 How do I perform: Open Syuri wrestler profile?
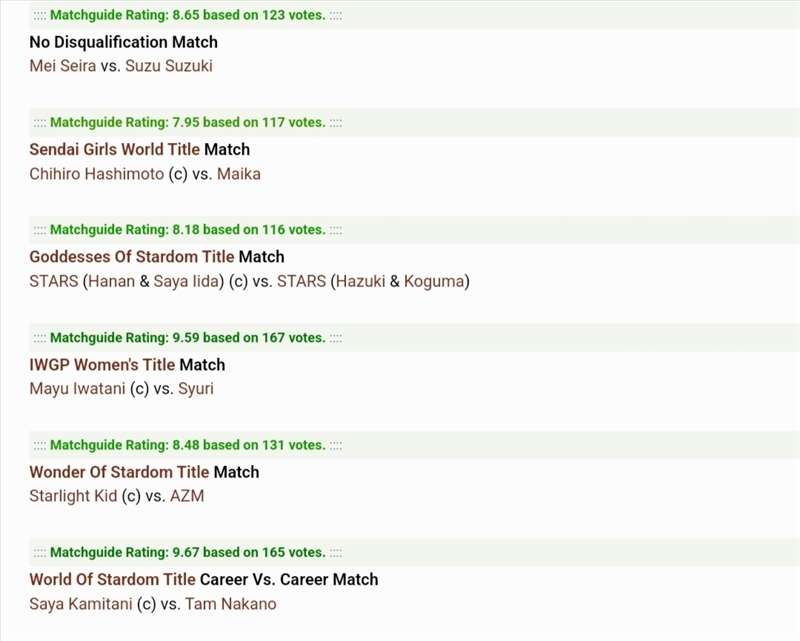coord(196,389)
